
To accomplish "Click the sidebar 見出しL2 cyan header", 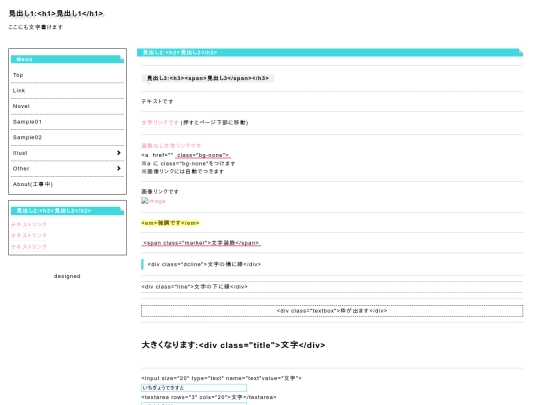I will point(67,211).
